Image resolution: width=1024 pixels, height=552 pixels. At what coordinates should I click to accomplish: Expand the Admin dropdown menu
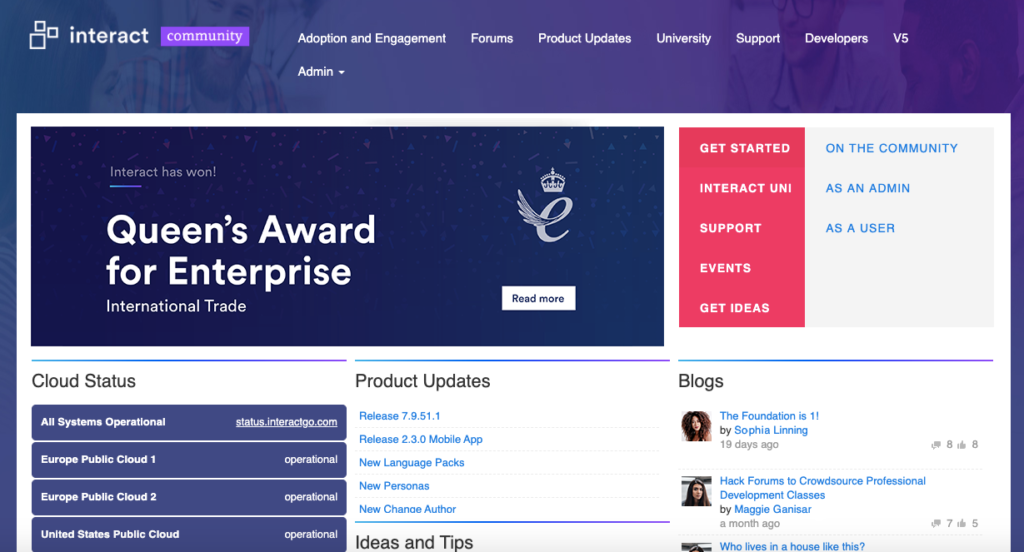click(321, 72)
